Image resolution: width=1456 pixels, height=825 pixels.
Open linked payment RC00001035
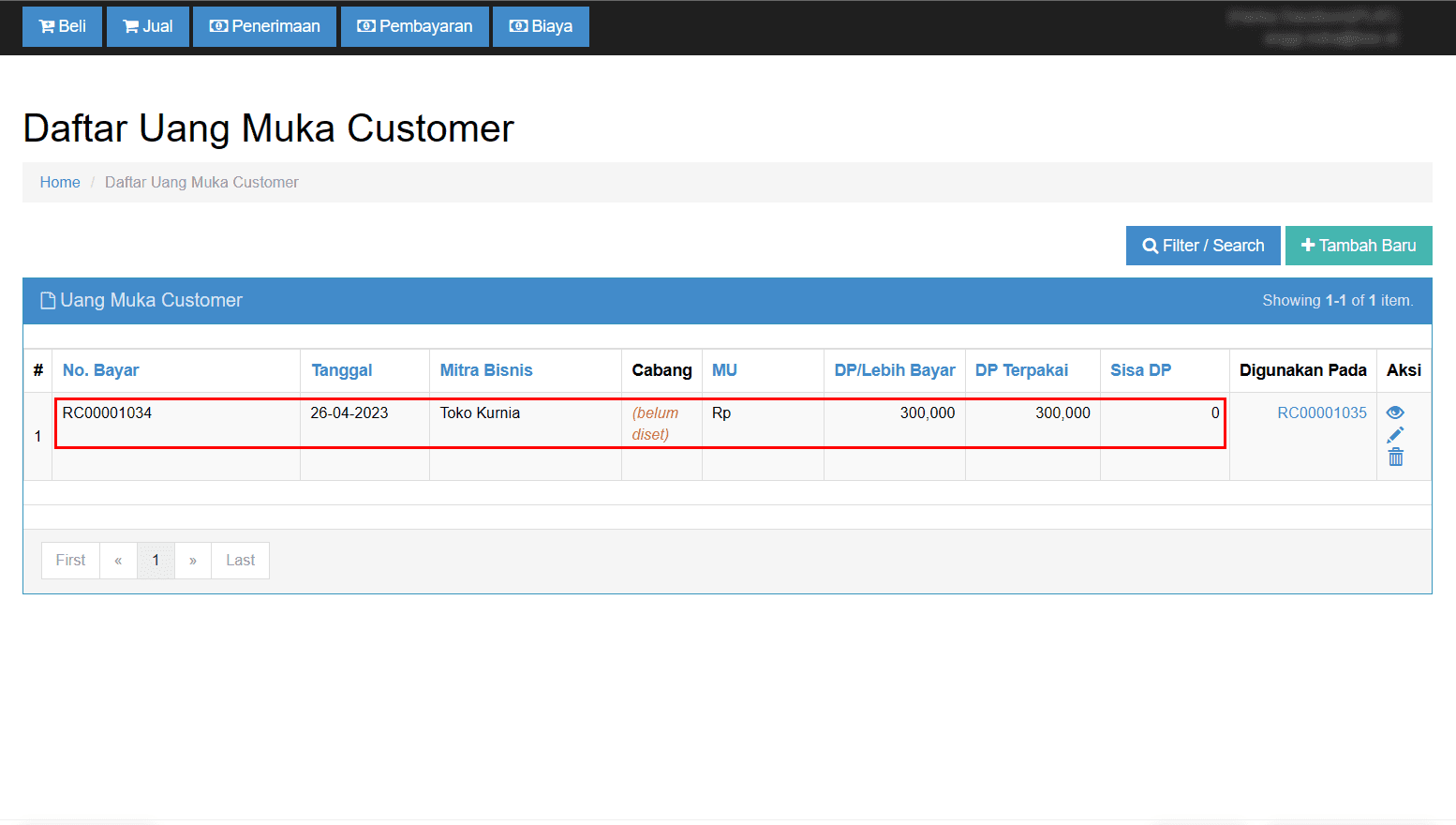[x=1322, y=412]
